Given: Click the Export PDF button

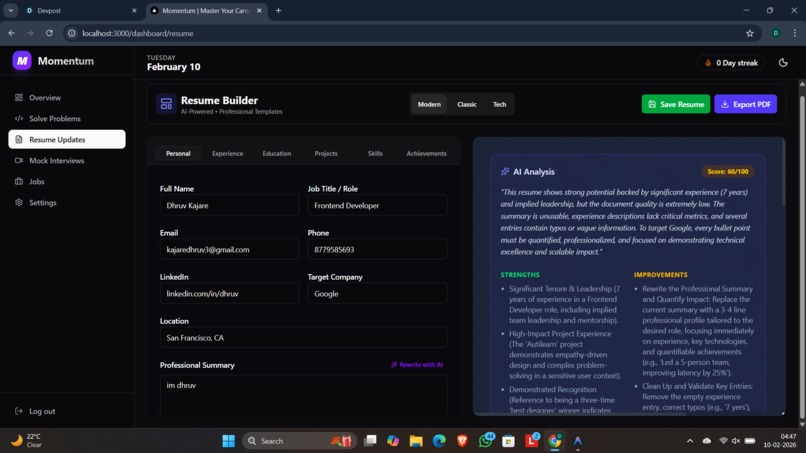Looking at the screenshot, I should [x=745, y=104].
